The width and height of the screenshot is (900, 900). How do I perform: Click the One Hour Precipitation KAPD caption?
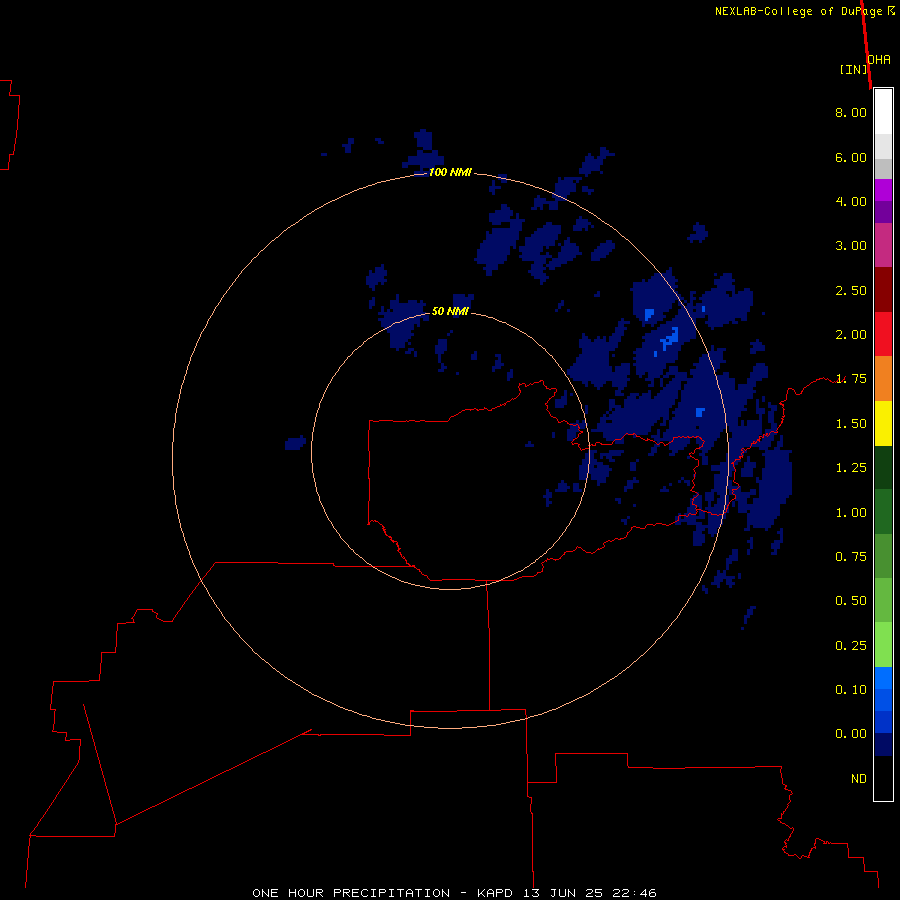454,893
